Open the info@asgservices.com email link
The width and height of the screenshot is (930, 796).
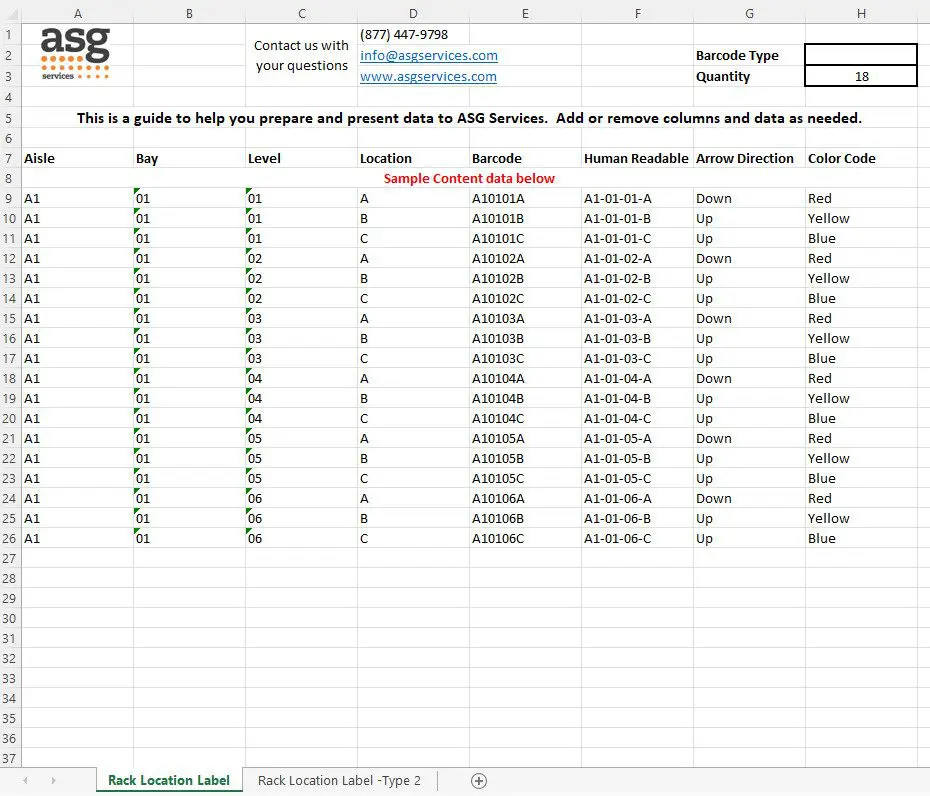(428, 55)
